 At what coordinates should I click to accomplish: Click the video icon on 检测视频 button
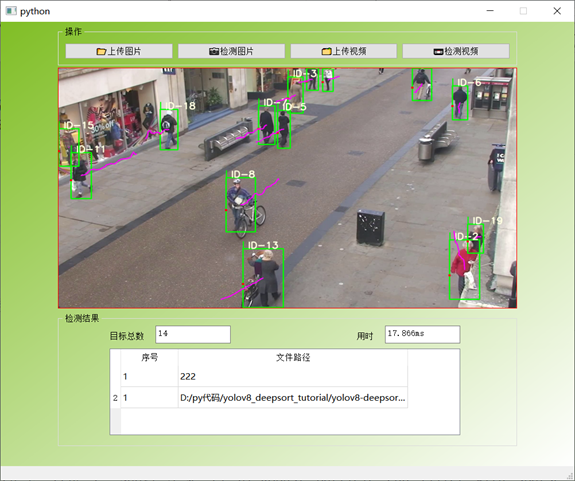click(x=438, y=52)
